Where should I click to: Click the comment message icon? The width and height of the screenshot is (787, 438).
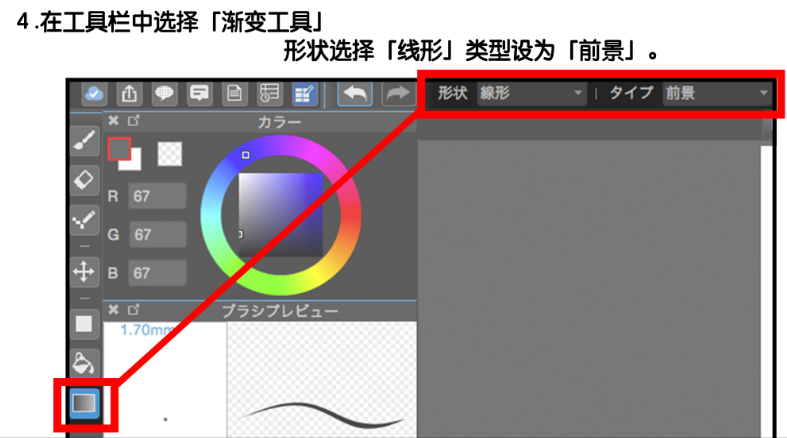[x=199, y=93]
